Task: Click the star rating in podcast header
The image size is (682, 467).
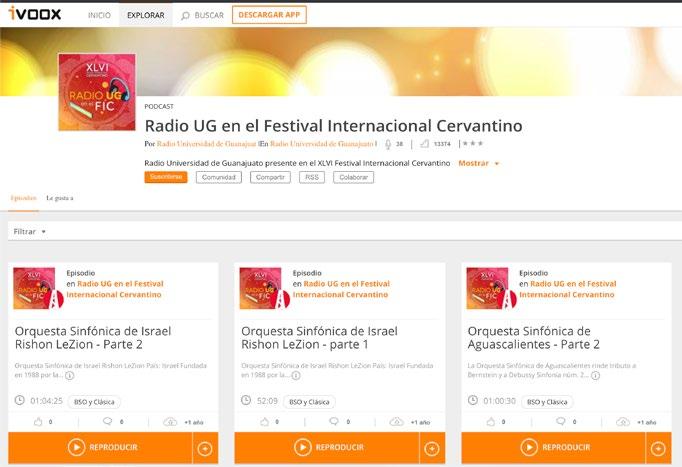Action: click(473, 143)
